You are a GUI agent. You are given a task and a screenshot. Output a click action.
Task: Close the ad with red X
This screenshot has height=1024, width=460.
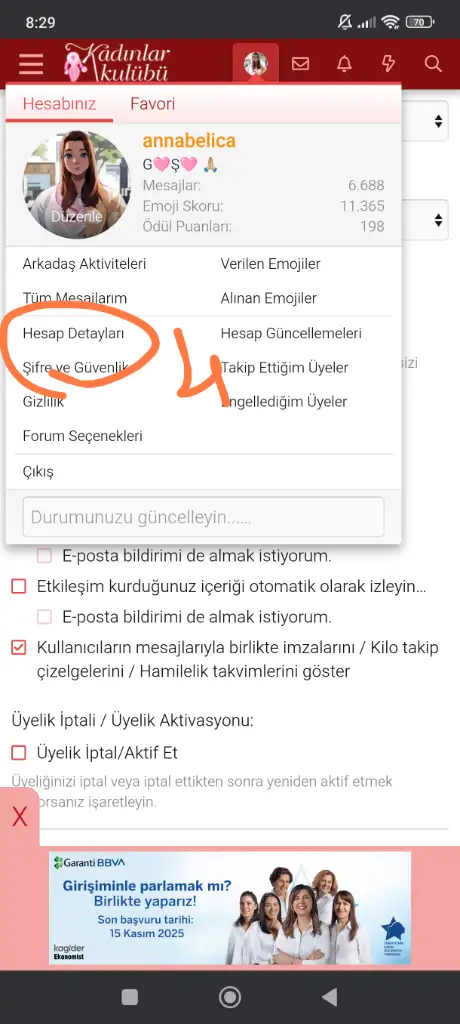click(20, 817)
